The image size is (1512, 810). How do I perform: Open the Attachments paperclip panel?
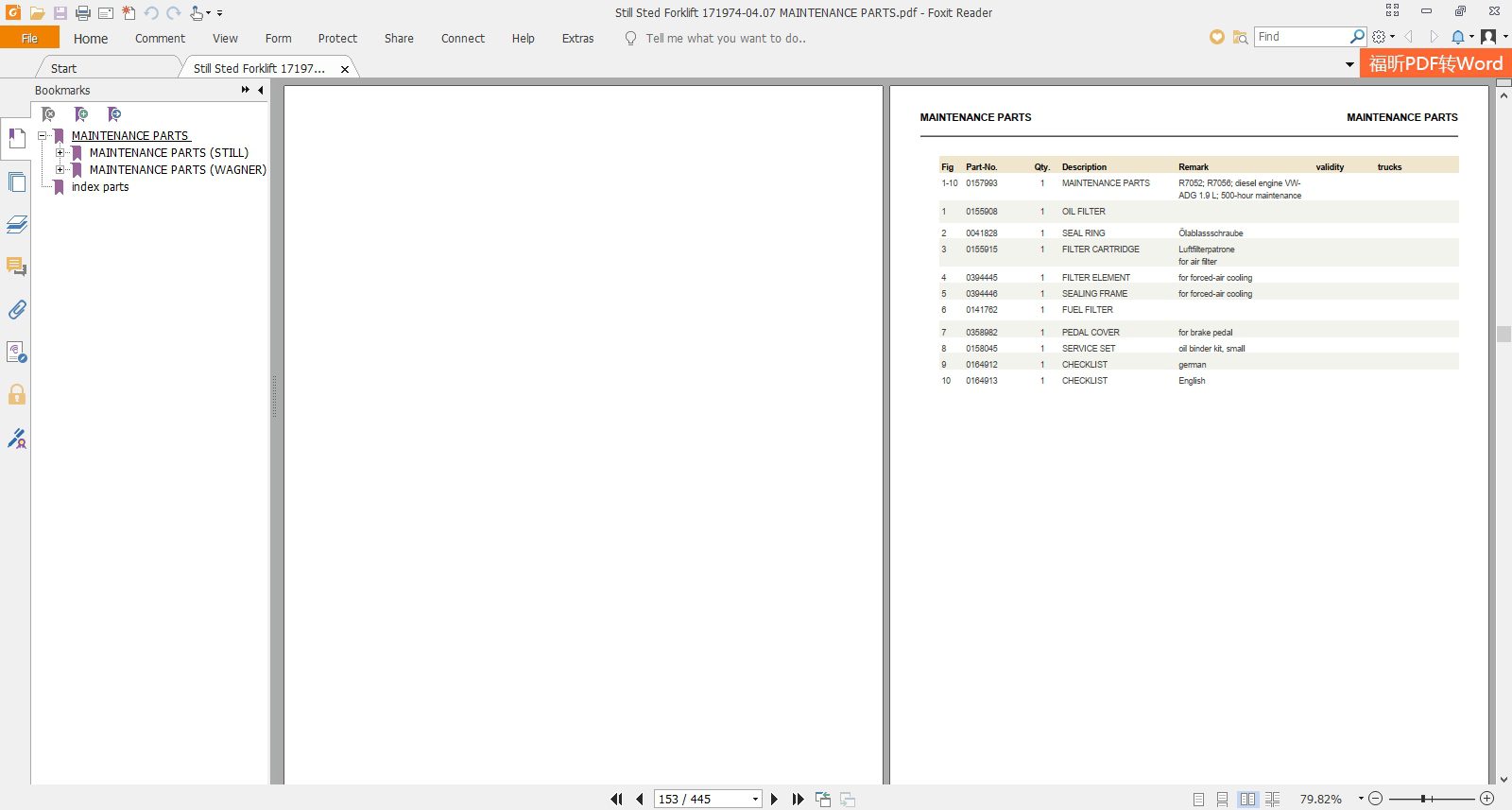coord(16,309)
